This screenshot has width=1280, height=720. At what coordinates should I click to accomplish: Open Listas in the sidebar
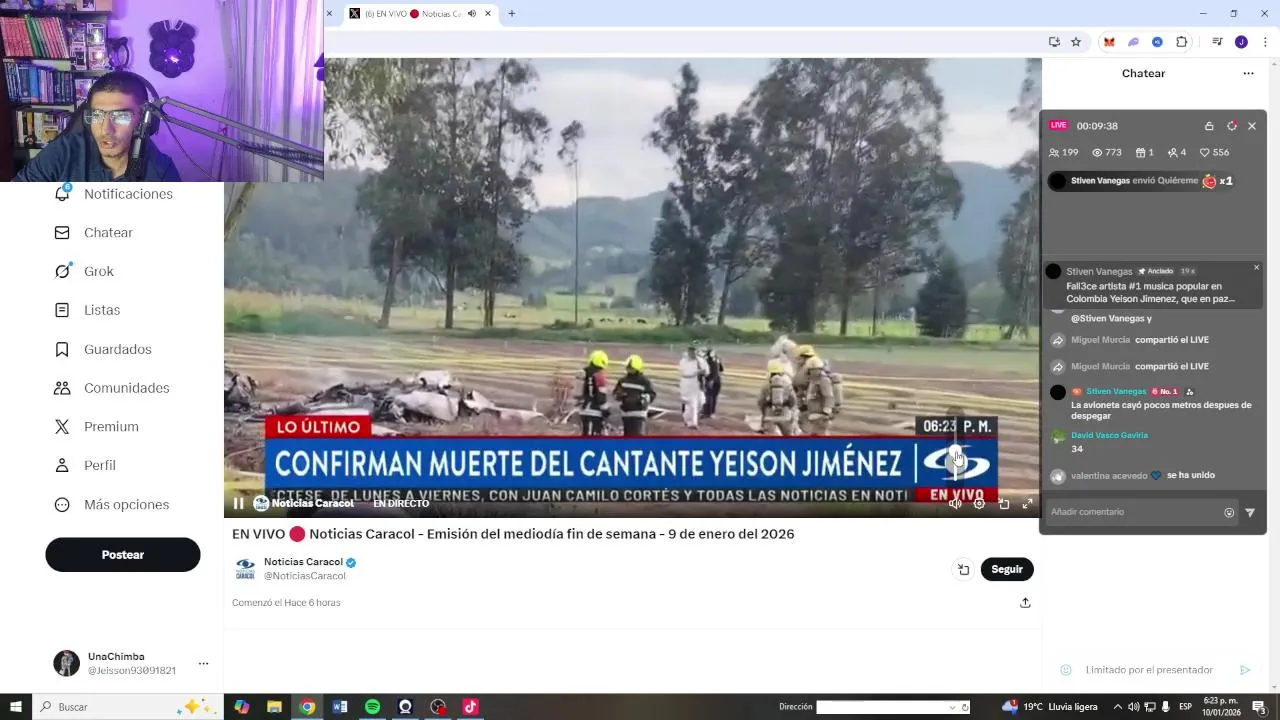[x=87, y=310]
